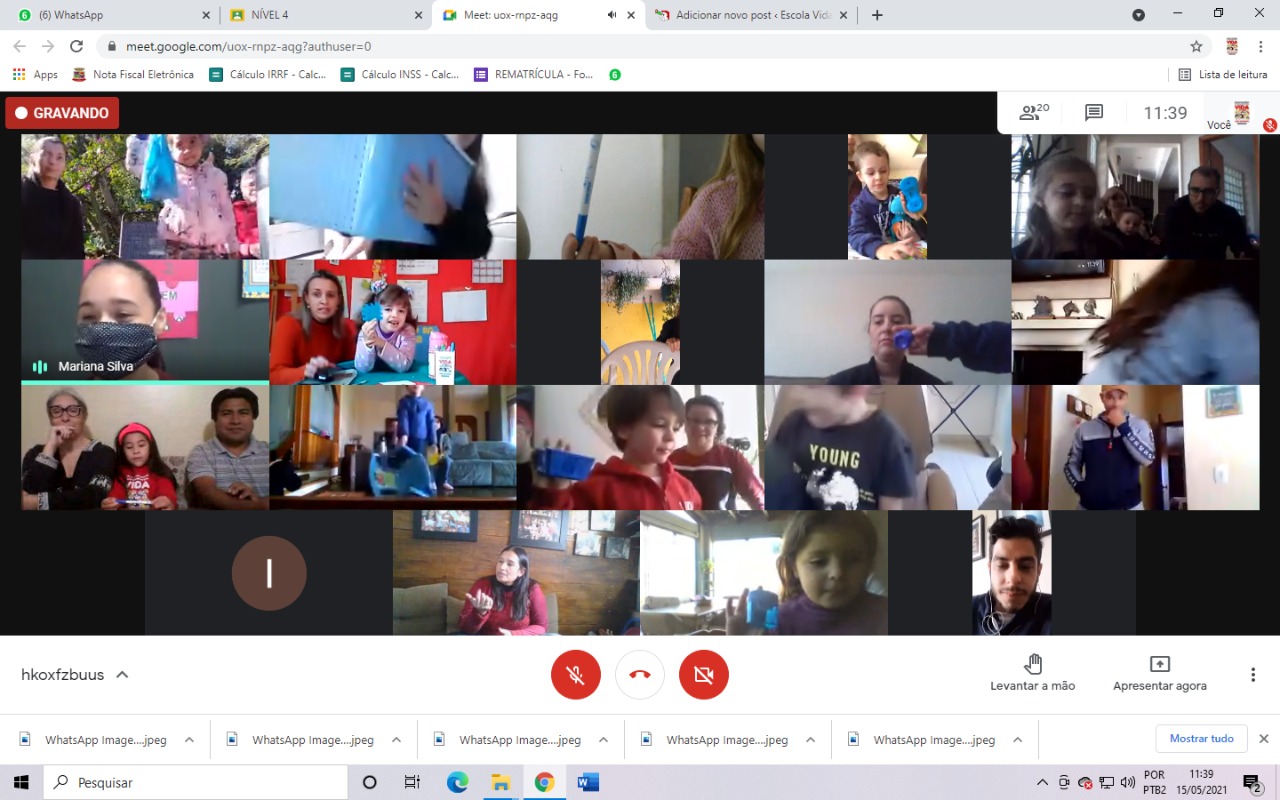Switch to the NÍVEL 4 tab
Image resolution: width=1280 pixels, height=800 pixels.
click(320, 15)
